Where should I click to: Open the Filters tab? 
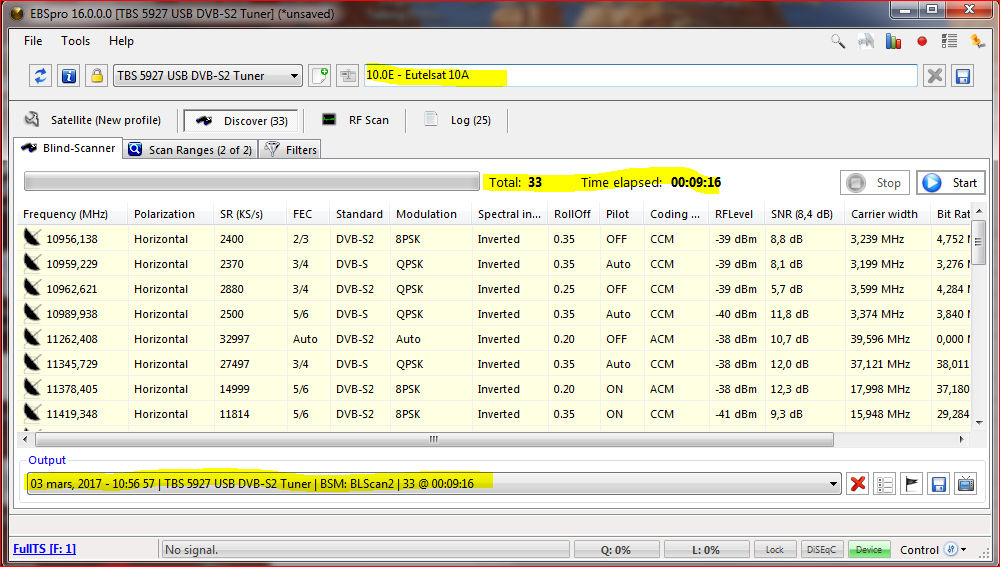coord(291,150)
